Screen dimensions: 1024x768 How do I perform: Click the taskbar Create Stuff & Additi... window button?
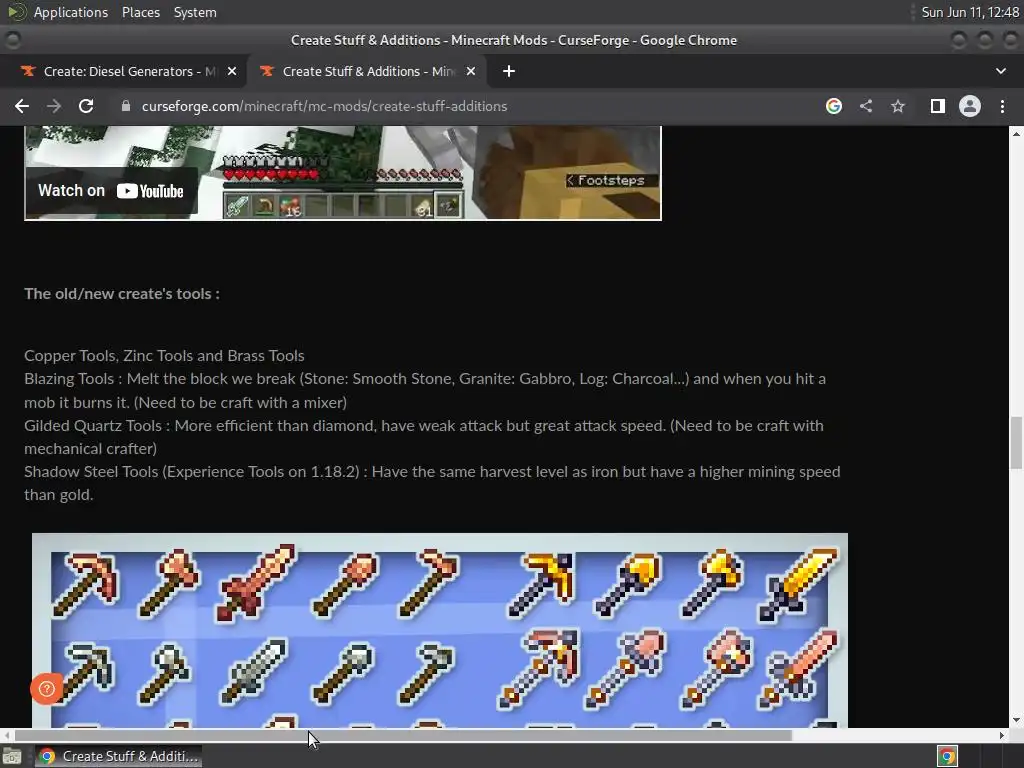[x=118, y=756]
